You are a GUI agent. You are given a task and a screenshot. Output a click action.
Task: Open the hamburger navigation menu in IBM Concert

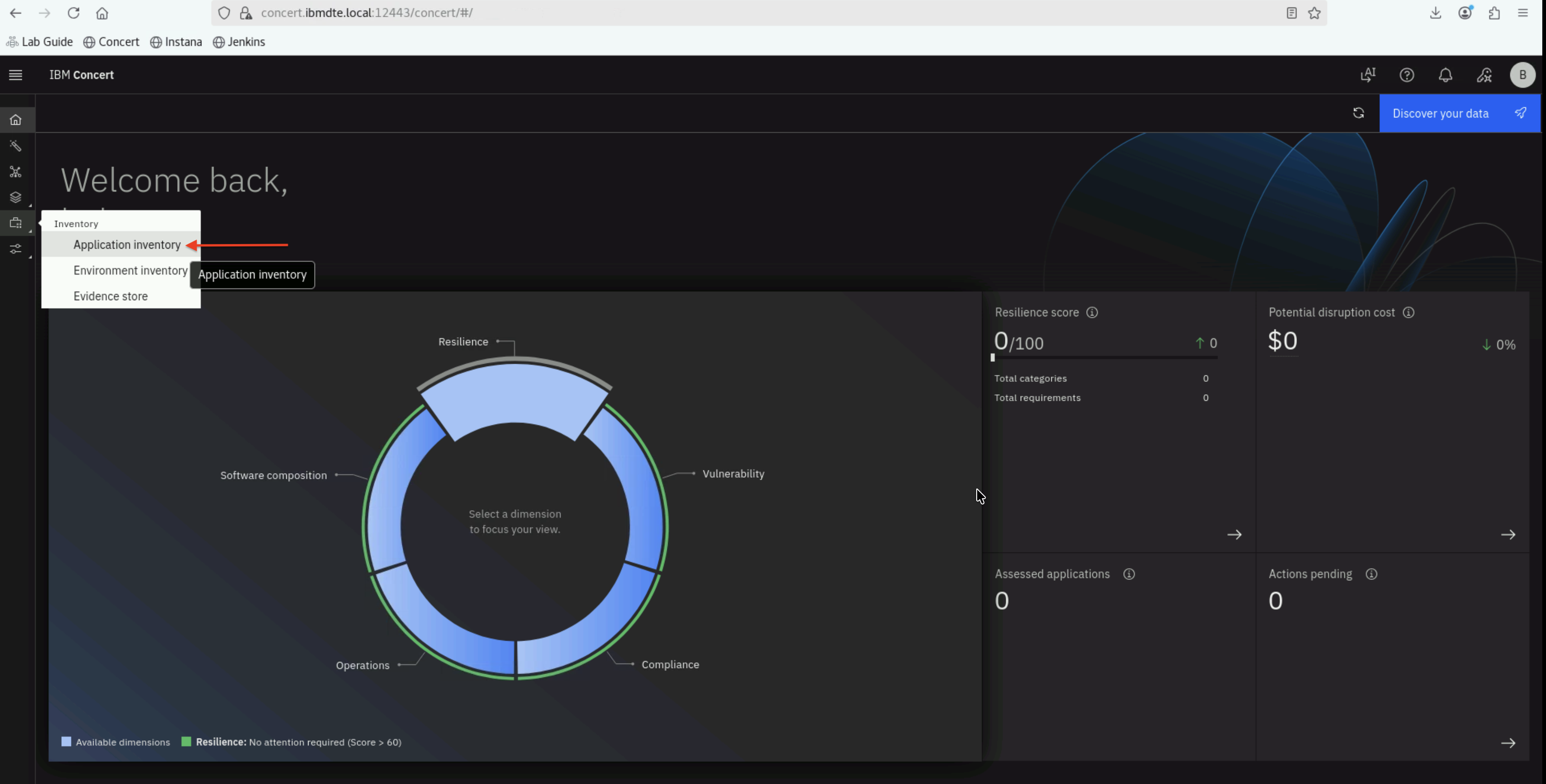[x=16, y=75]
